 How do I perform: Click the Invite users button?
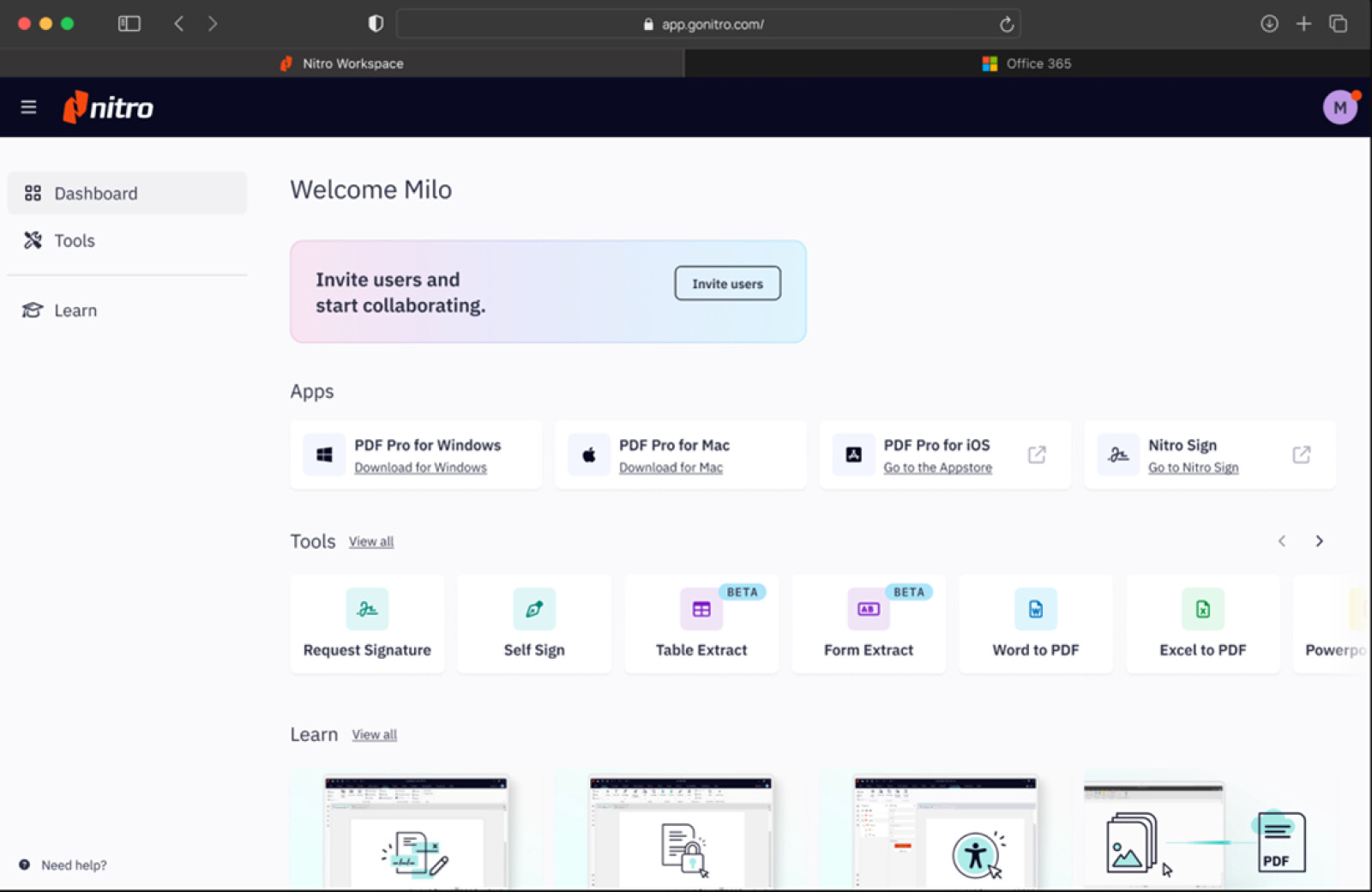click(x=726, y=283)
